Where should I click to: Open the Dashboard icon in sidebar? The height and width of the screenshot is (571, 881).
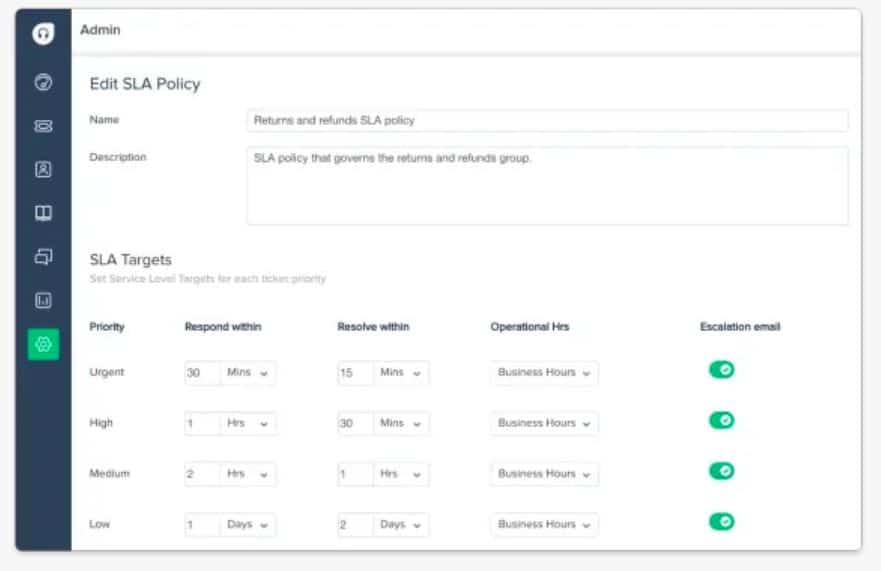click(43, 83)
